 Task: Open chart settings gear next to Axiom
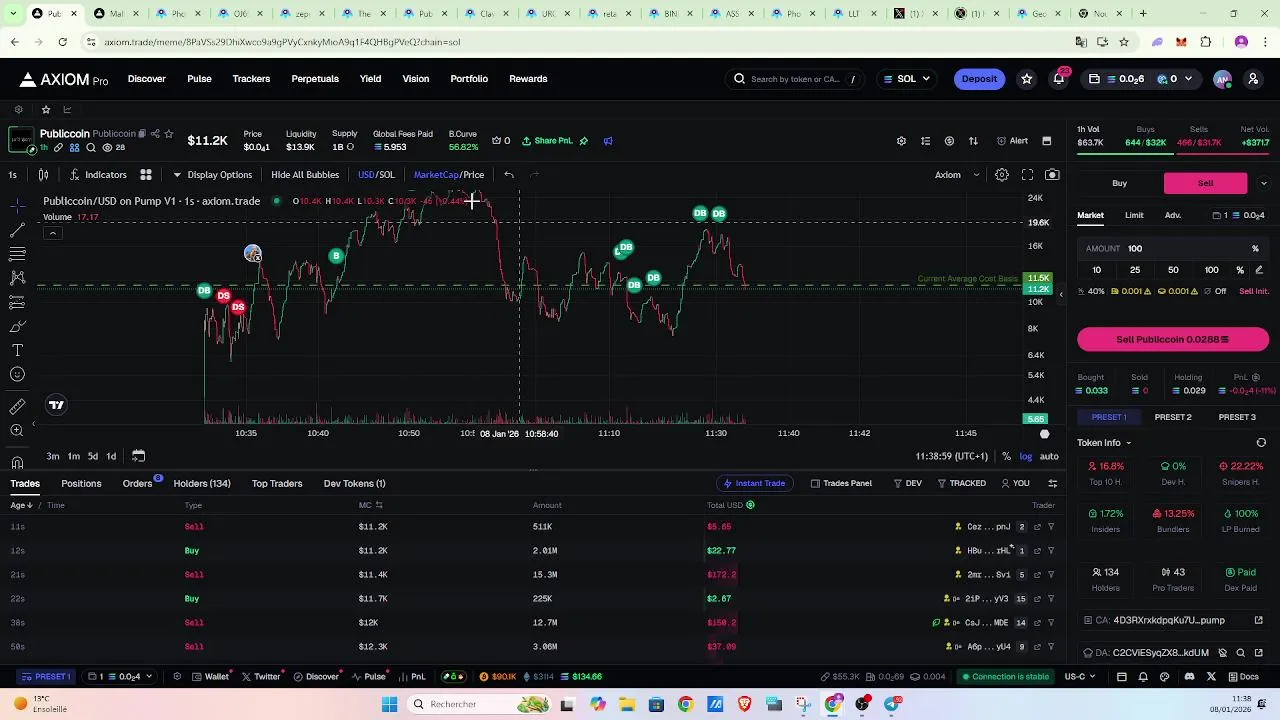pyautogui.click(x=1001, y=175)
